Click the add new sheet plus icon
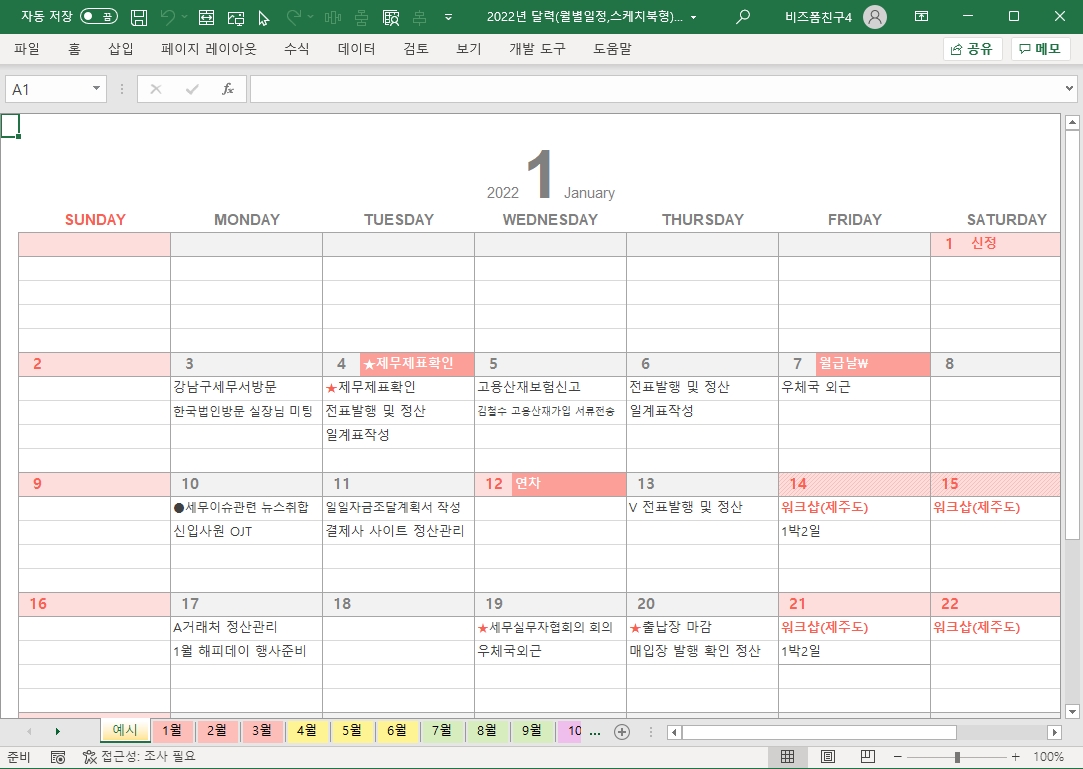This screenshot has height=769, width=1083. pos(622,732)
